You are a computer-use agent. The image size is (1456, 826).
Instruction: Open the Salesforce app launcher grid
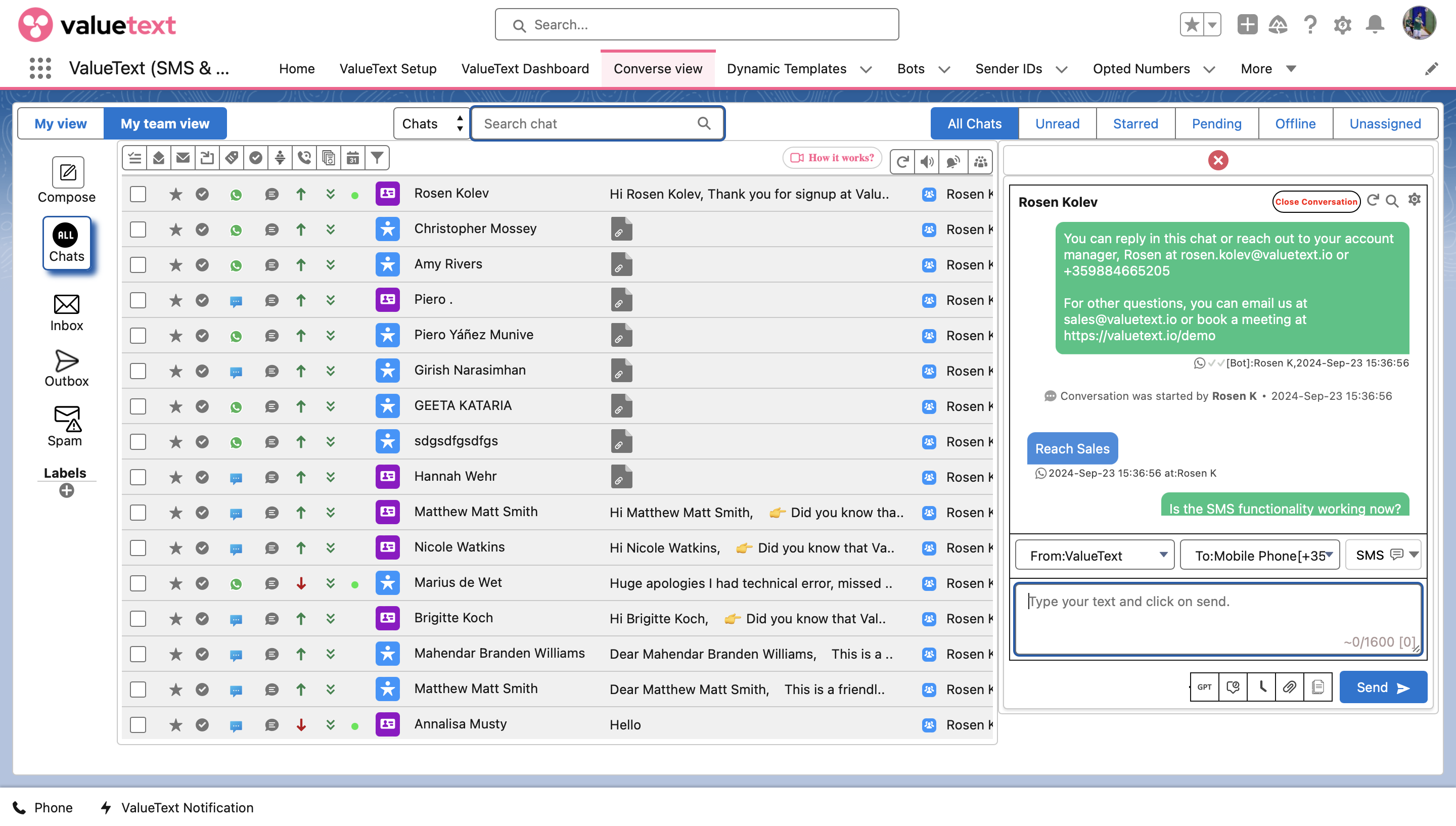pos(40,68)
